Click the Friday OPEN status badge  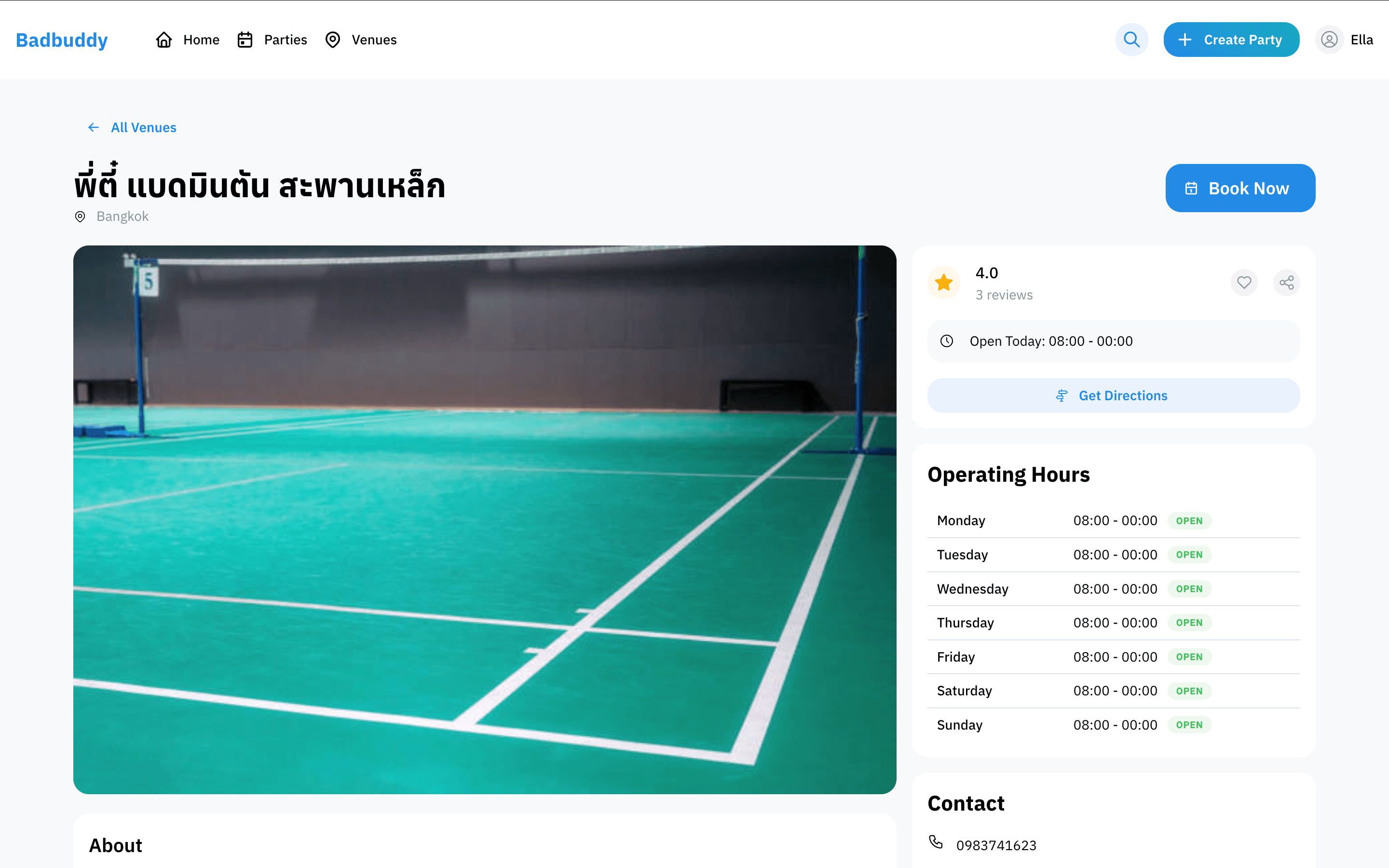click(1189, 657)
